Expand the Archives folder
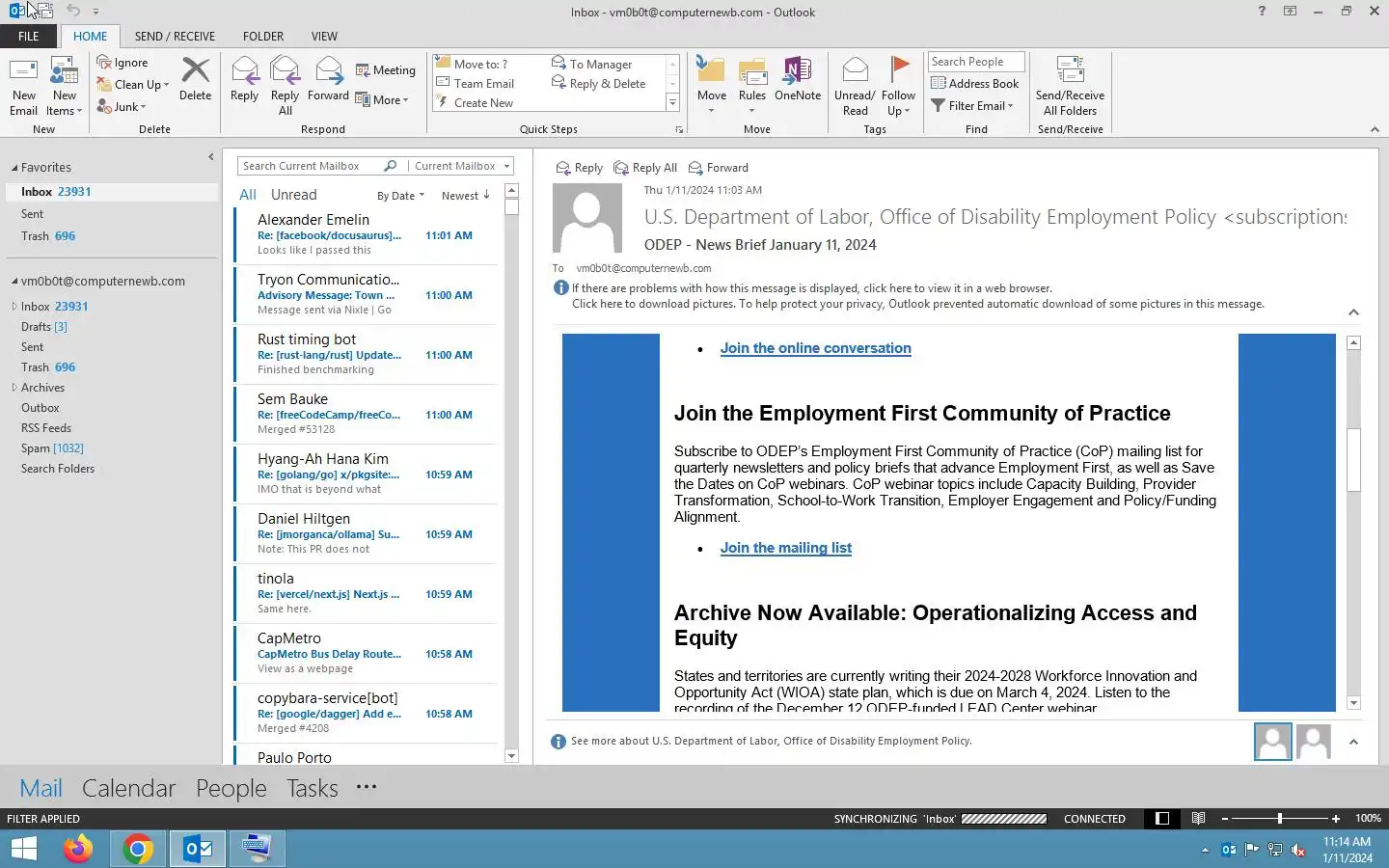1389x868 pixels. point(14,388)
